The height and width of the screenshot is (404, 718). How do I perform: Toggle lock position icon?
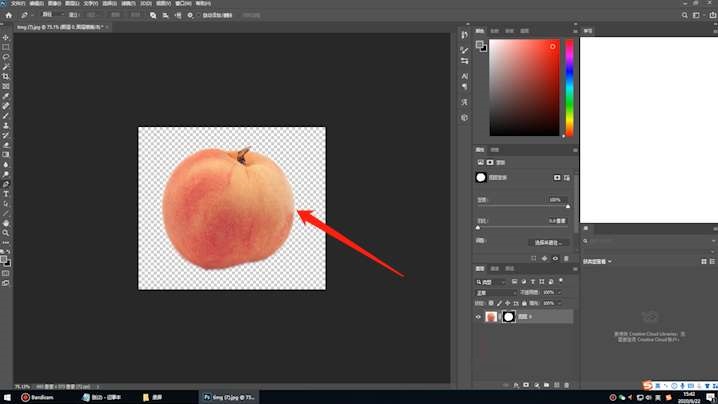(x=507, y=303)
